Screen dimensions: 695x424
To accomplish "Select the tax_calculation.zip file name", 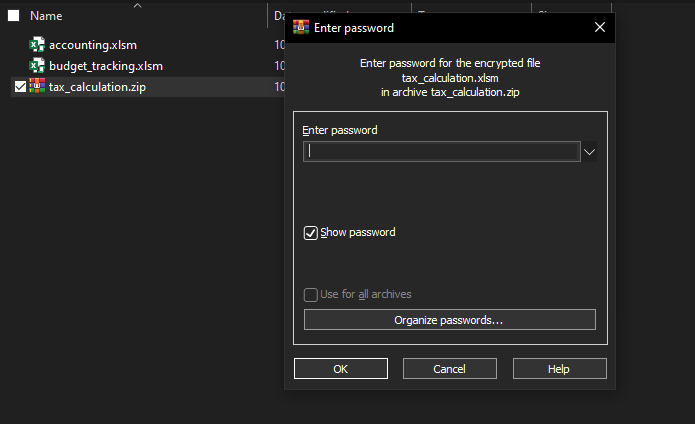I will (x=98, y=87).
